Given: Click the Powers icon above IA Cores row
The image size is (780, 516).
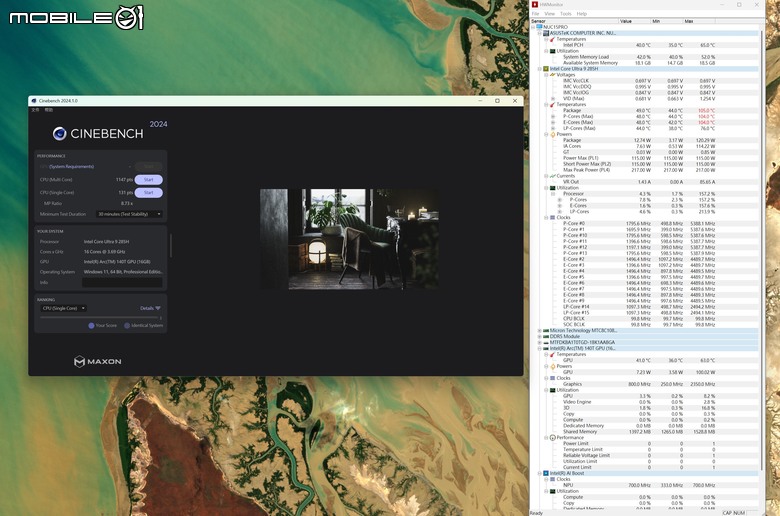Looking at the screenshot, I should pyautogui.click(x=552, y=134).
